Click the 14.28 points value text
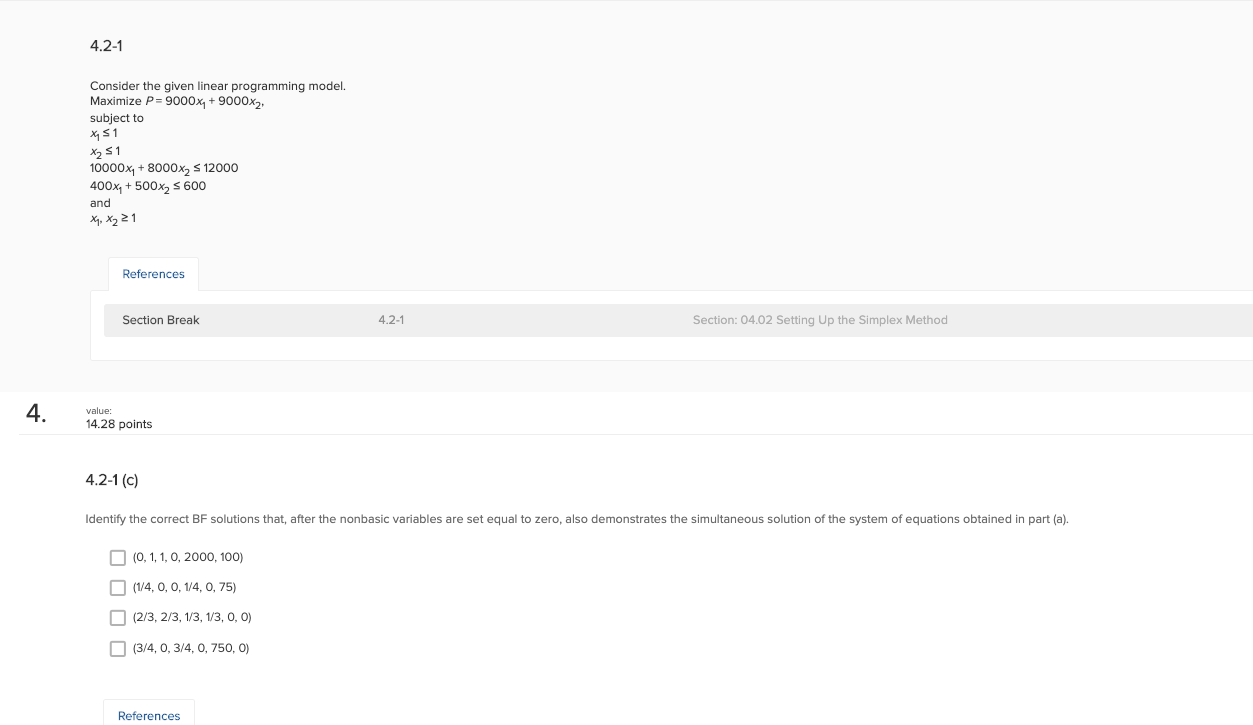Viewport: 1253px width, 725px height. (x=119, y=424)
